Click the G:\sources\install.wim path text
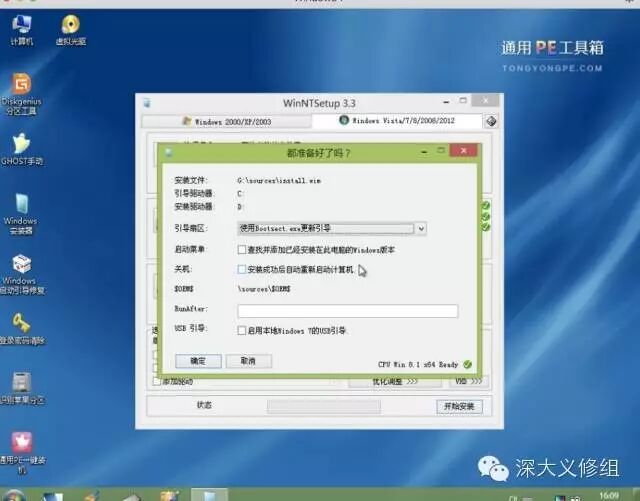This screenshot has height=501, width=640. (x=279, y=180)
